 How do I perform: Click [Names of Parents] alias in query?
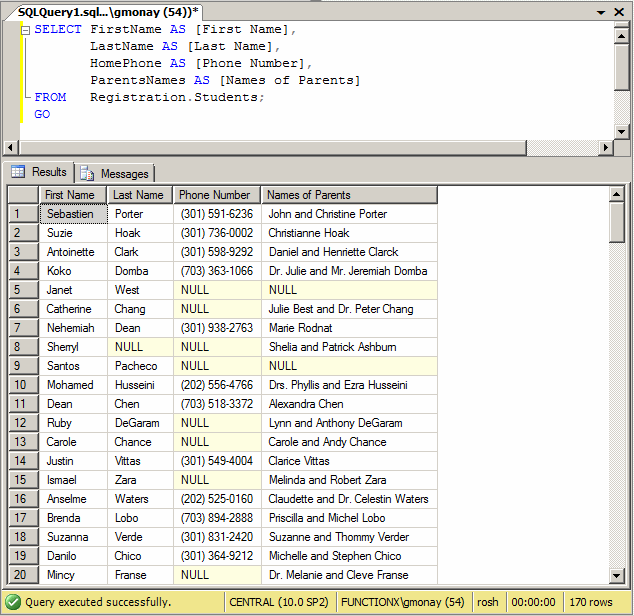pyautogui.click(x=290, y=80)
